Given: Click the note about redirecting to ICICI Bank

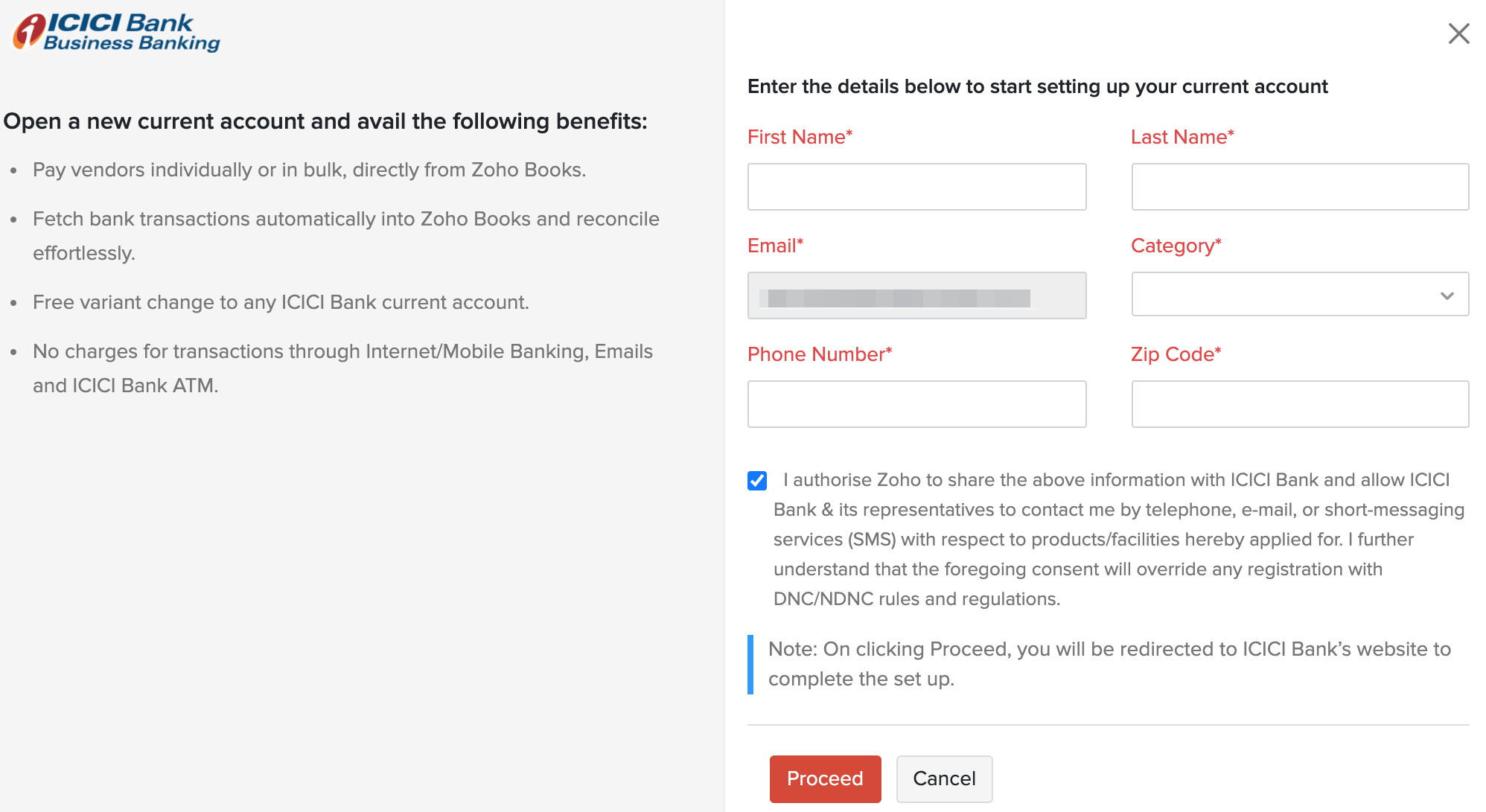Looking at the screenshot, I should pyautogui.click(x=1109, y=664).
